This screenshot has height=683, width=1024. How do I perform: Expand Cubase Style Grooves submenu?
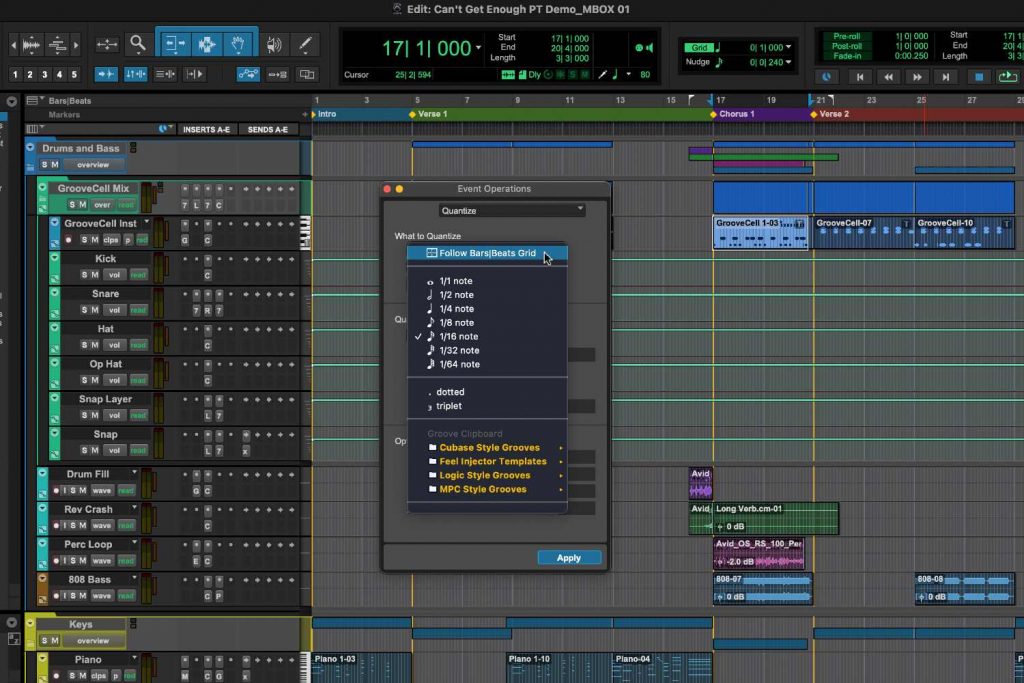[487, 448]
